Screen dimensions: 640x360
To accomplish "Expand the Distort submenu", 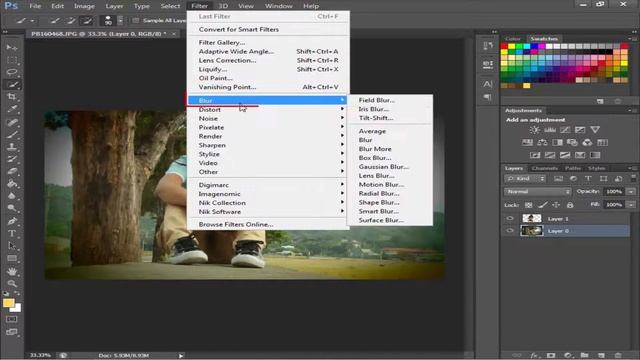I will coord(267,109).
